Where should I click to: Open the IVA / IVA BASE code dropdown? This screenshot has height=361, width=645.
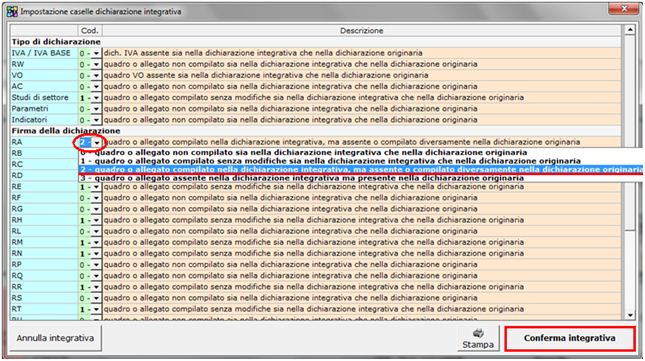pyautogui.click(x=96, y=53)
